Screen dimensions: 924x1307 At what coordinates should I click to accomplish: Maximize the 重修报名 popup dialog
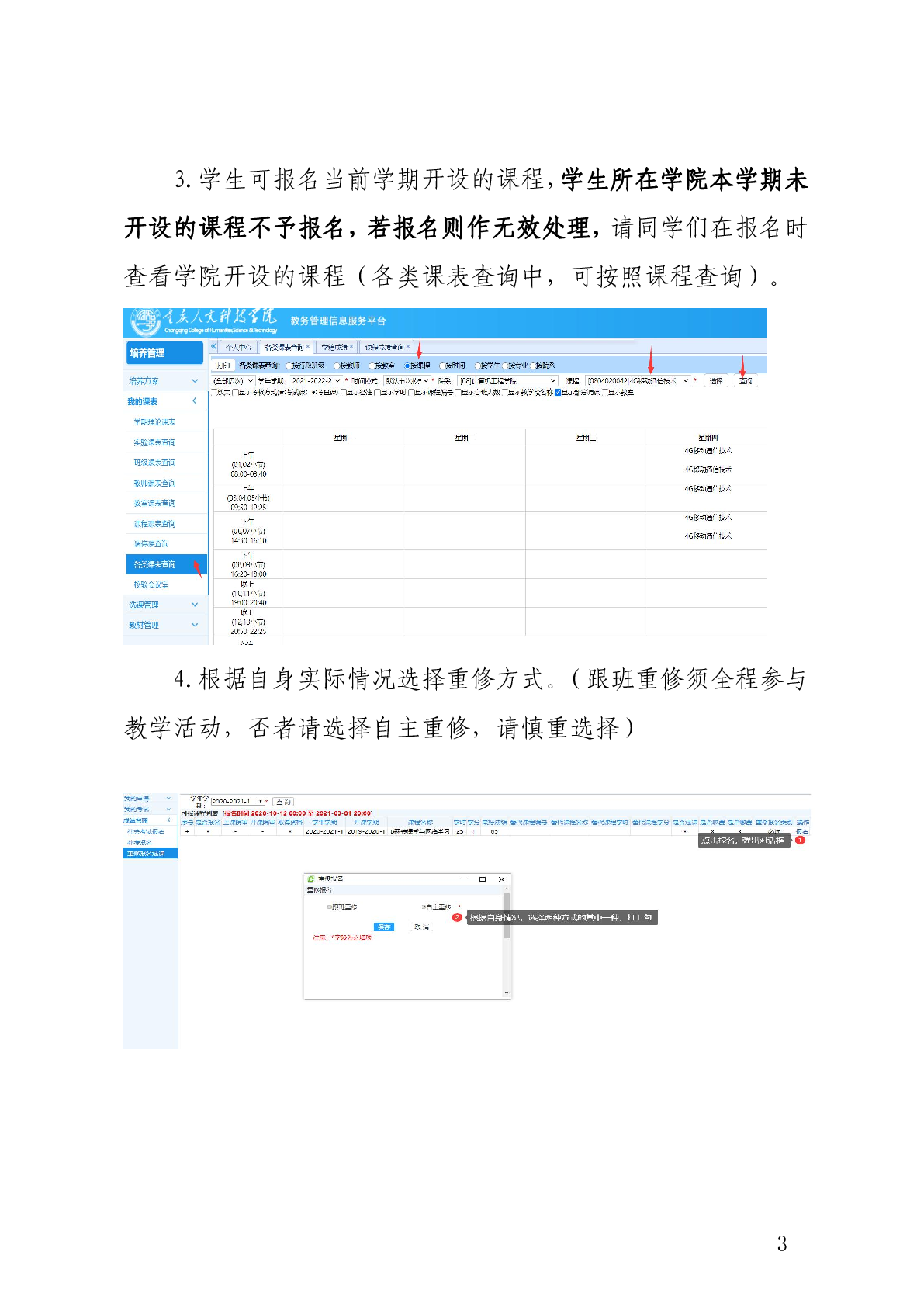(483, 879)
